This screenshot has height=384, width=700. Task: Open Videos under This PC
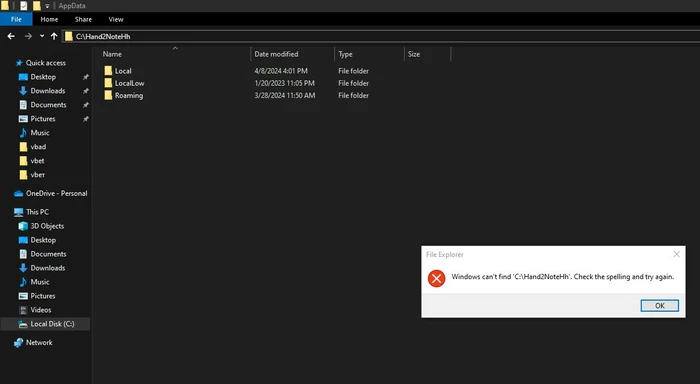point(41,310)
